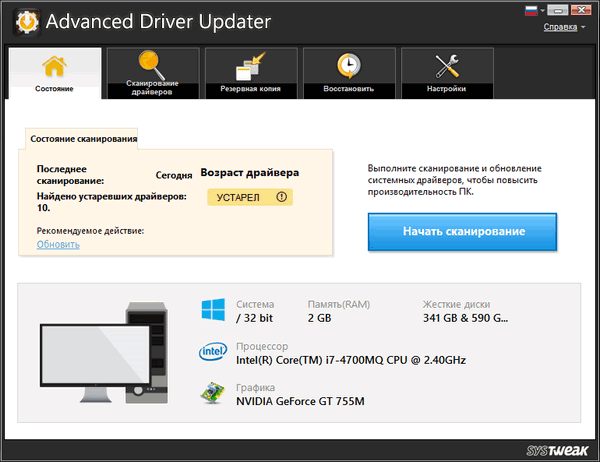Click the 'Выполните сканирование и обновление' description

click(x=455, y=180)
